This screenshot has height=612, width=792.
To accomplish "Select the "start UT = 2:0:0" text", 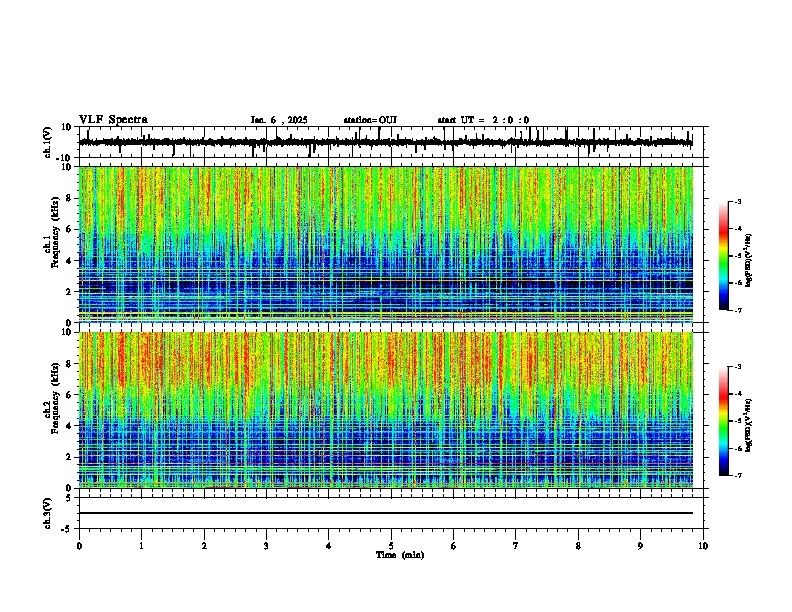I will coord(483,120).
